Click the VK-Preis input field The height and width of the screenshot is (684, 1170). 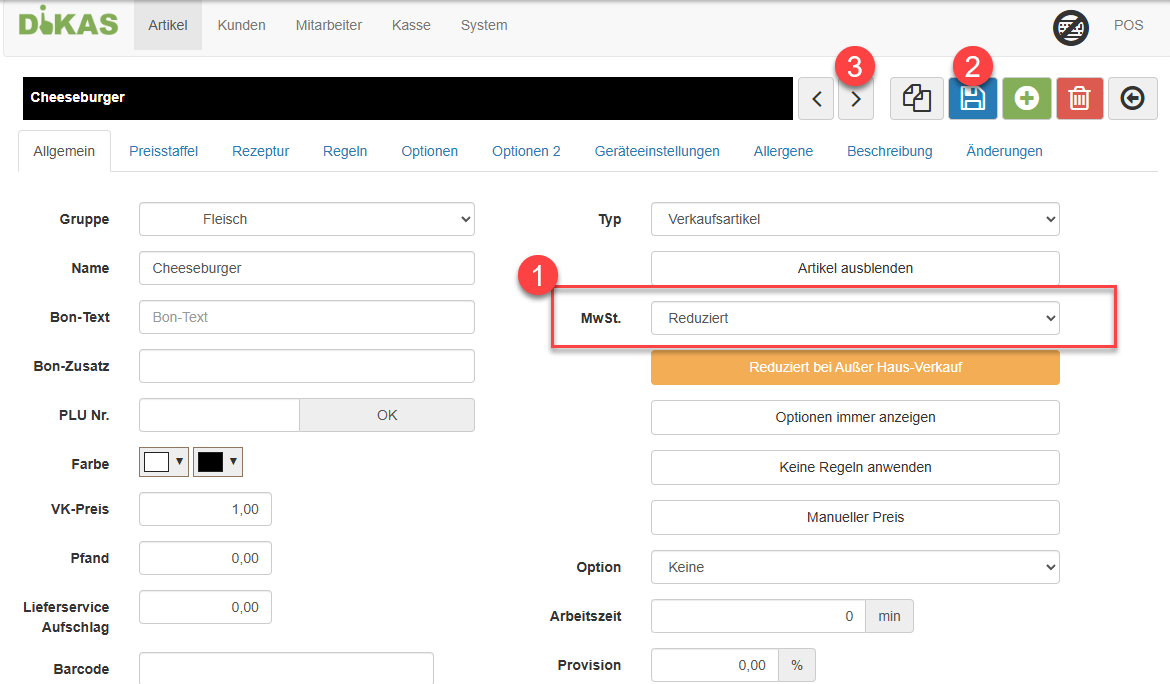(205, 509)
